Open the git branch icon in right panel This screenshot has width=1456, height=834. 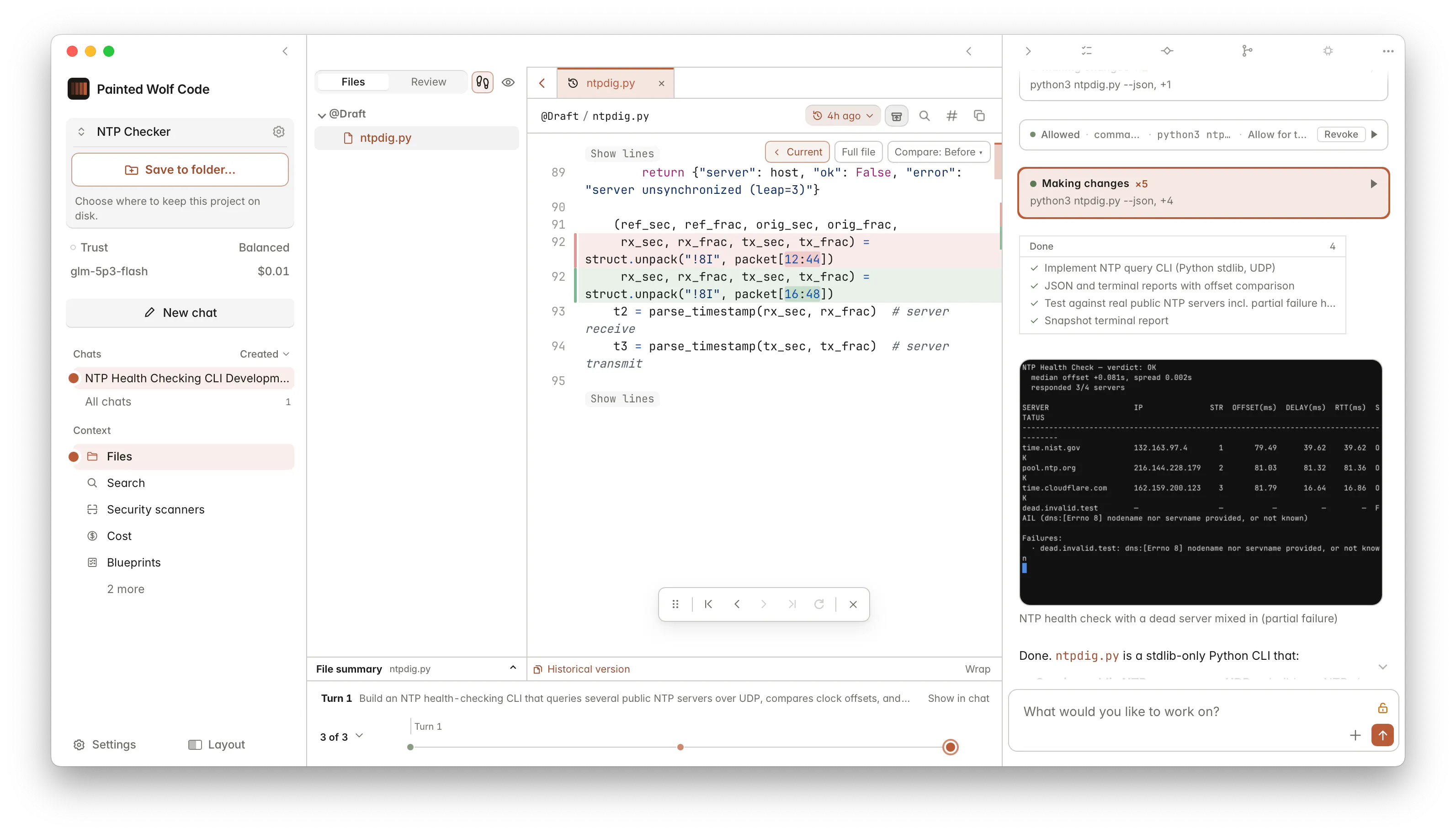click(1247, 51)
